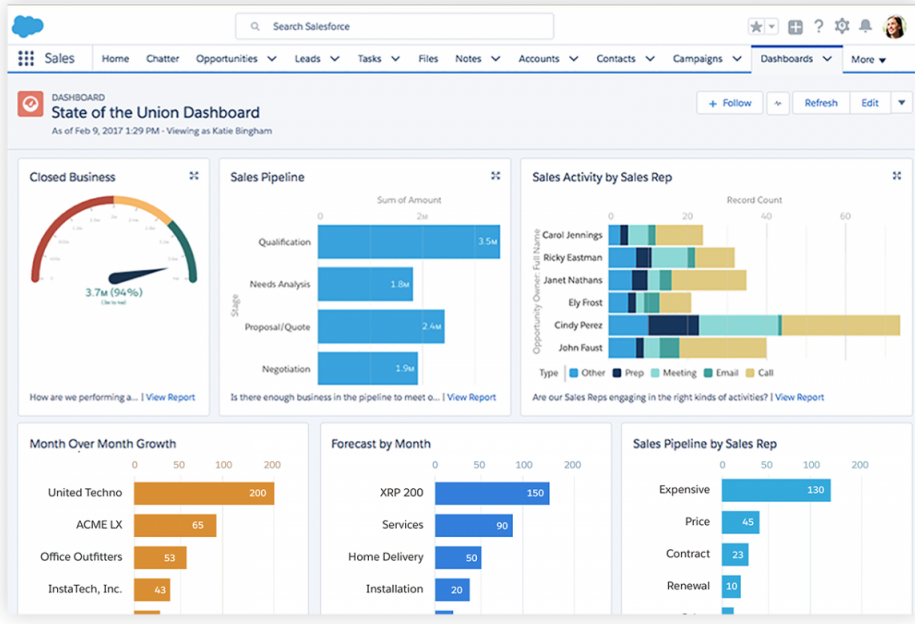Click the Needs Analysis stage label
Screen dimensions: 915x624
(x=280, y=284)
